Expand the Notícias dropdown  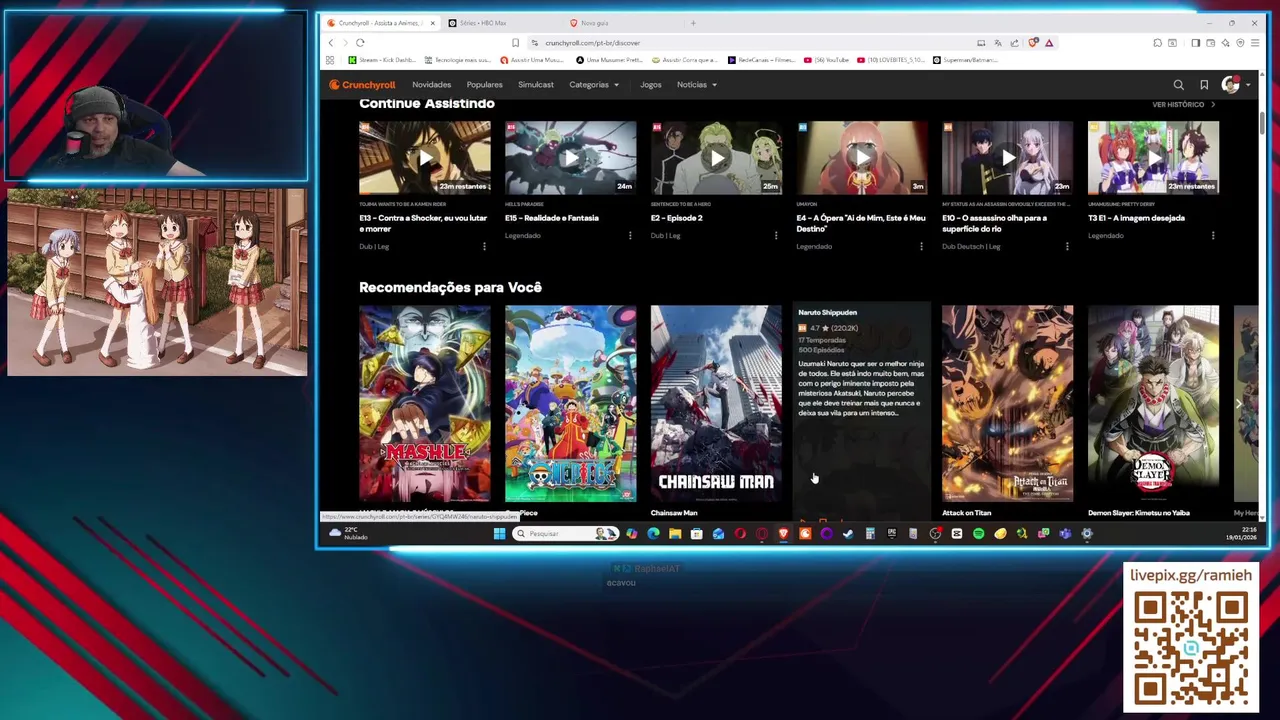click(697, 85)
